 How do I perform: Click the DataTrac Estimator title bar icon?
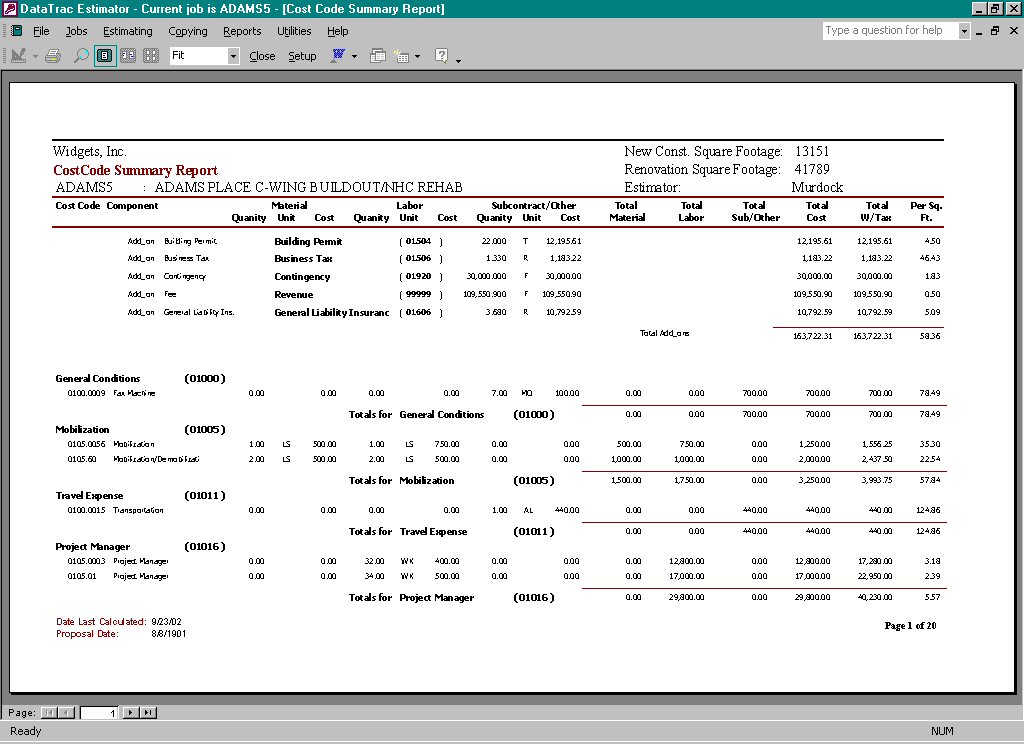tap(9, 8)
